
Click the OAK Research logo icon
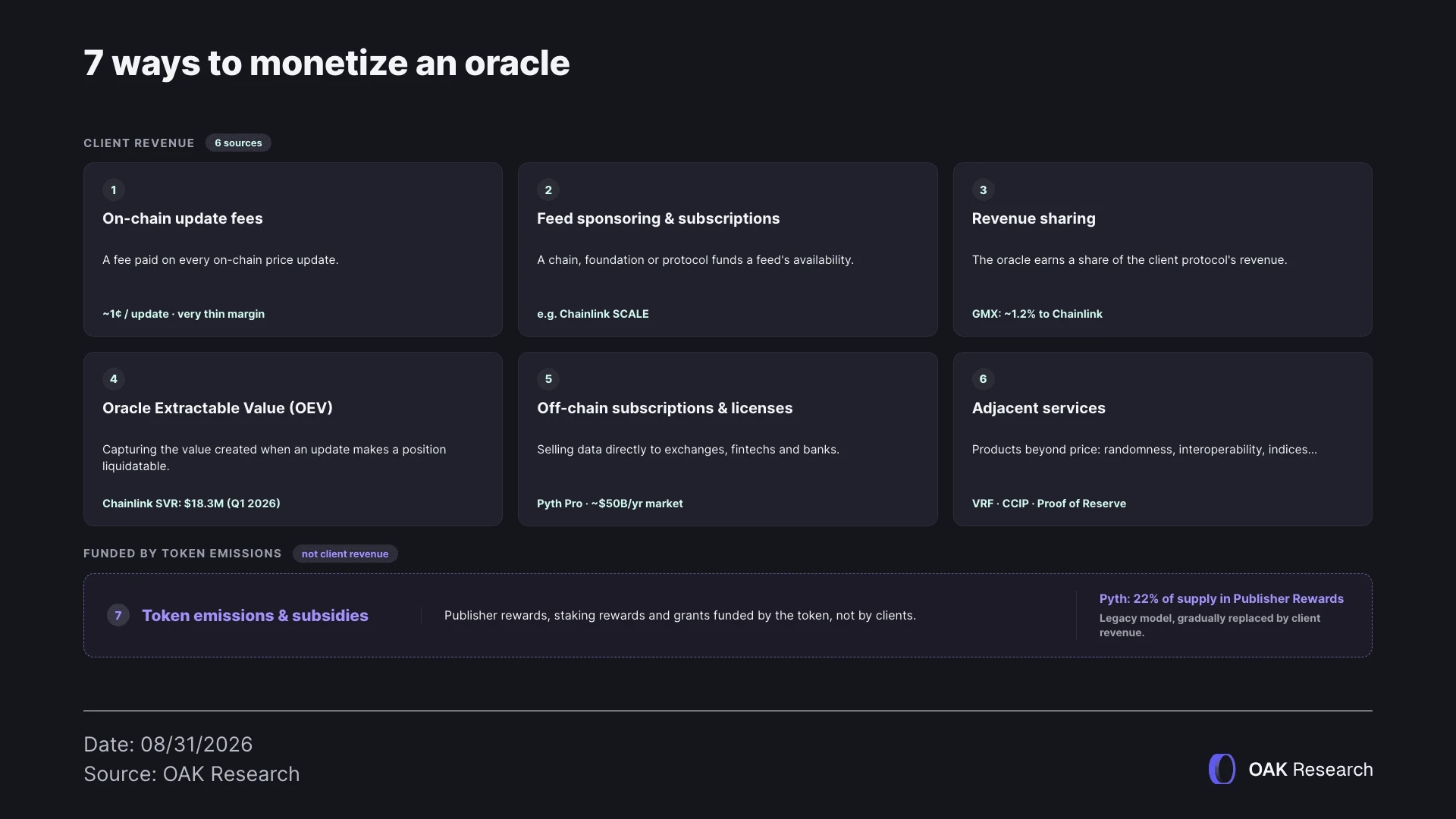[x=1222, y=769]
